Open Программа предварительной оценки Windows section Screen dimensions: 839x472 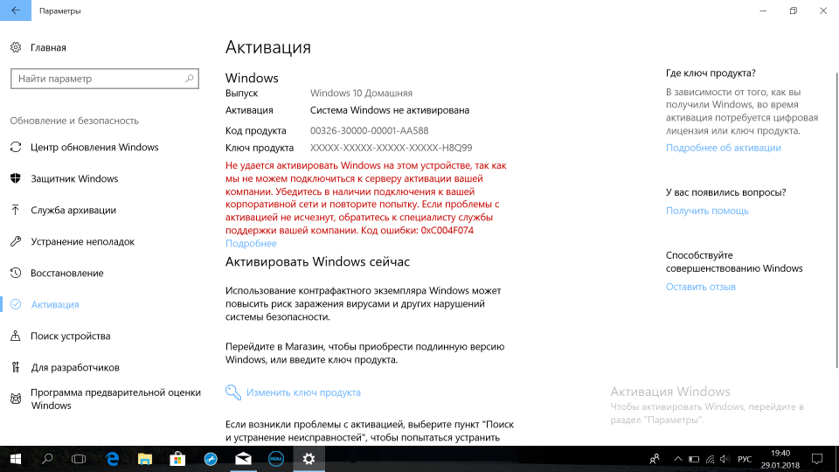click(x=116, y=399)
